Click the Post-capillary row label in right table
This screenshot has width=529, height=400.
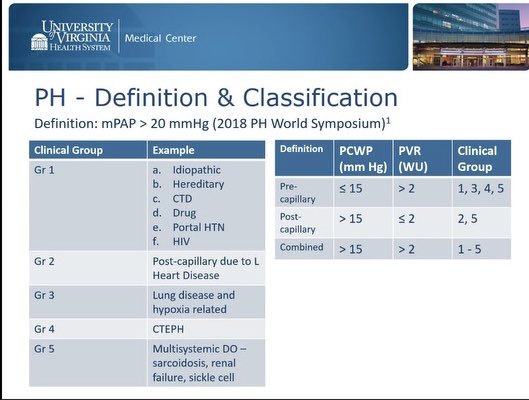coord(297,223)
